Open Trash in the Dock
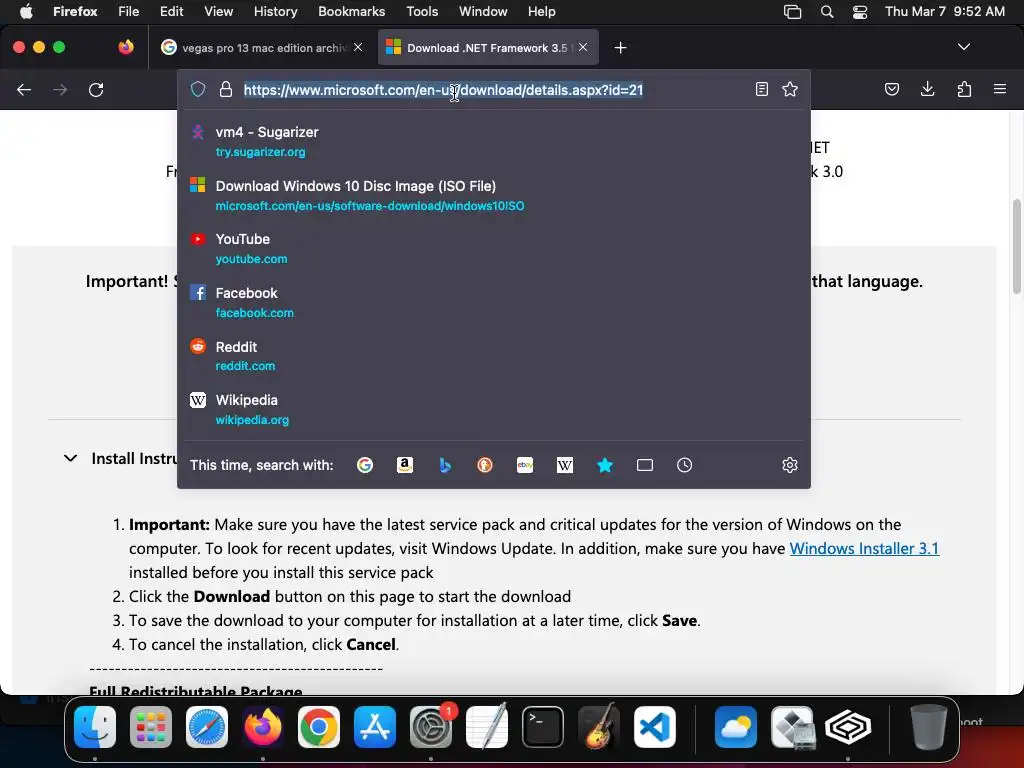 coord(928,727)
